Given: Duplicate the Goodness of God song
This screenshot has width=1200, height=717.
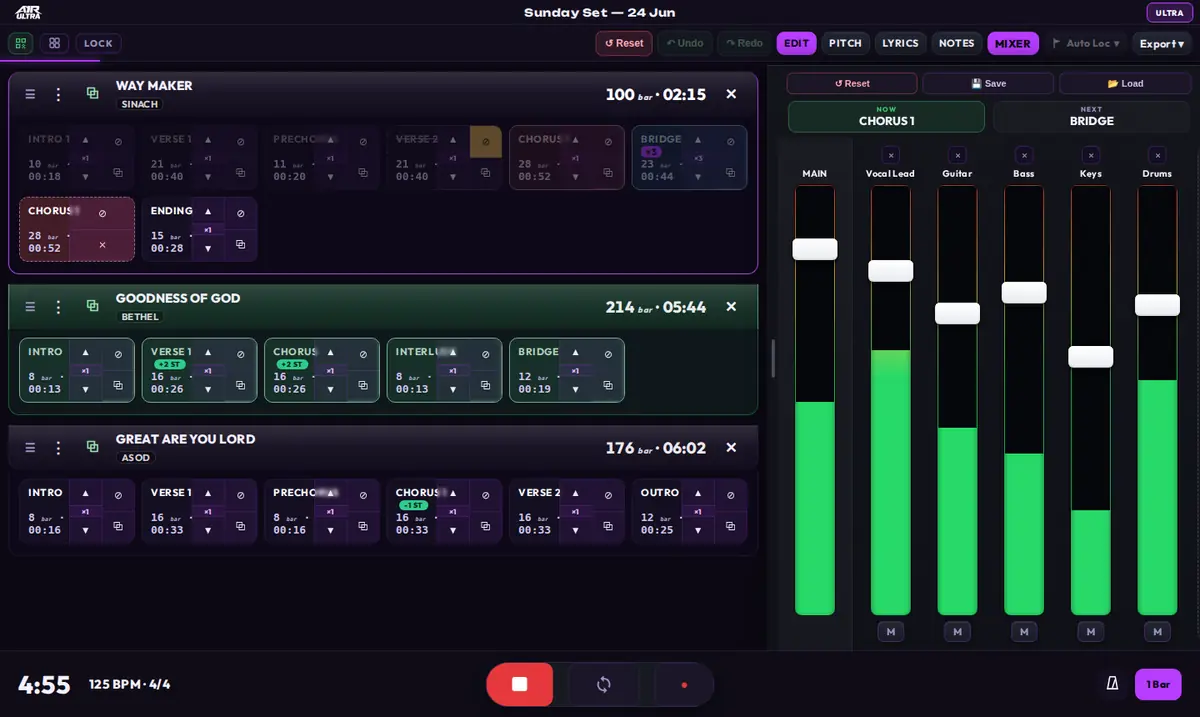Looking at the screenshot, I should [x=92, y=306].
